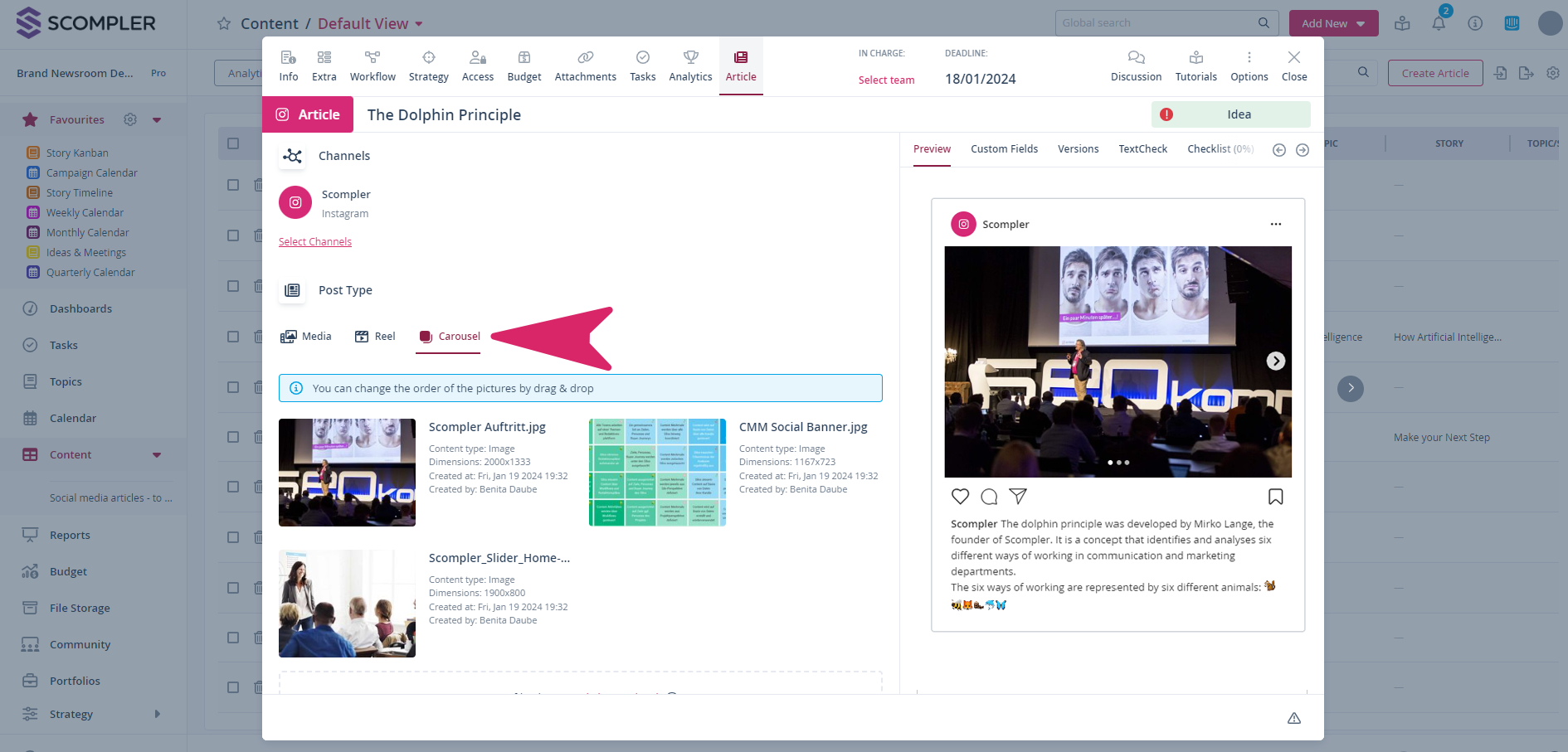Click the warning triangle icon at bottom
Screen dimensions: 1568x752
(1293, 718)
